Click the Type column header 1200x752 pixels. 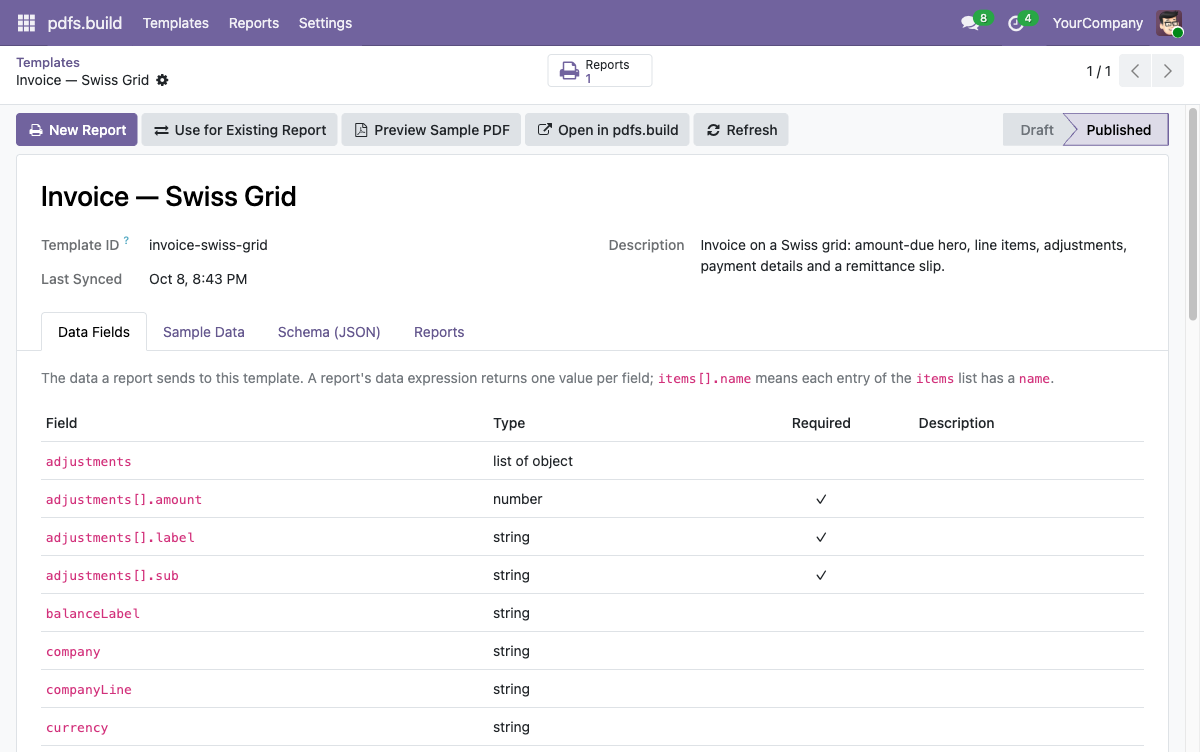click(509, 423)
